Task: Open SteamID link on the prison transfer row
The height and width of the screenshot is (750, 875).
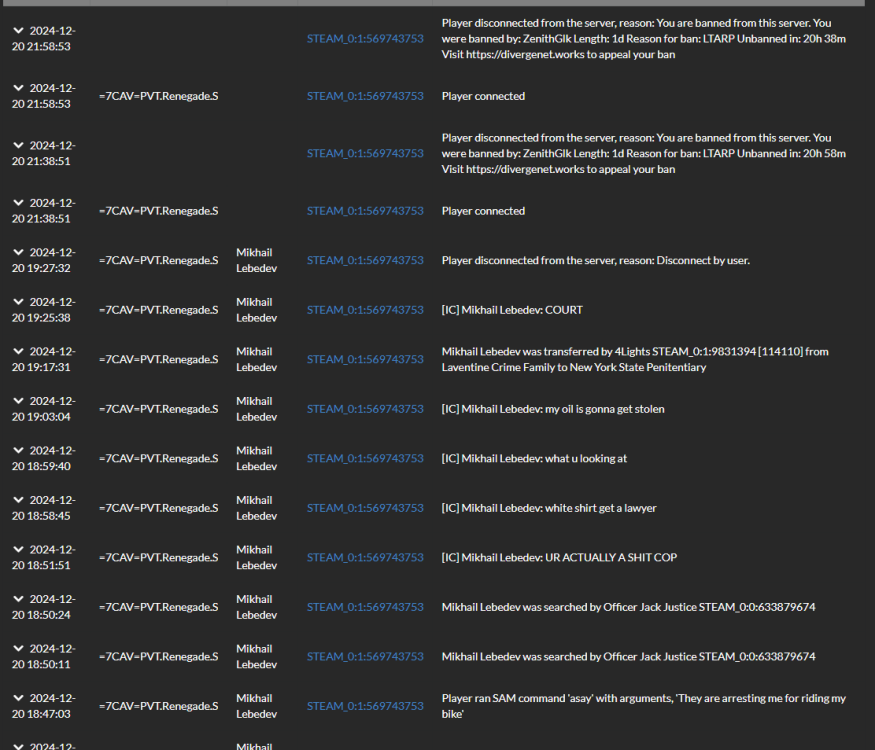Action: pos(365,359)
